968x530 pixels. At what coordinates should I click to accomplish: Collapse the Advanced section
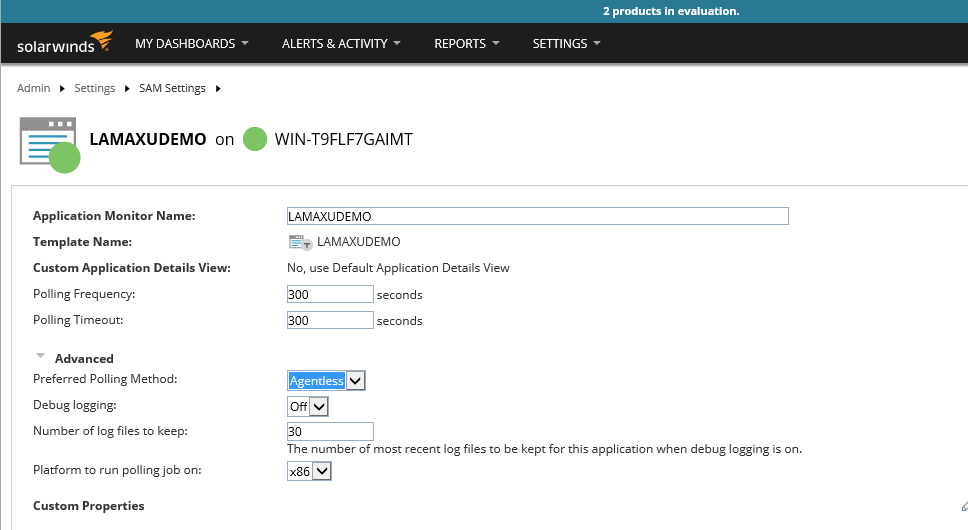click(x=41, y=357)
